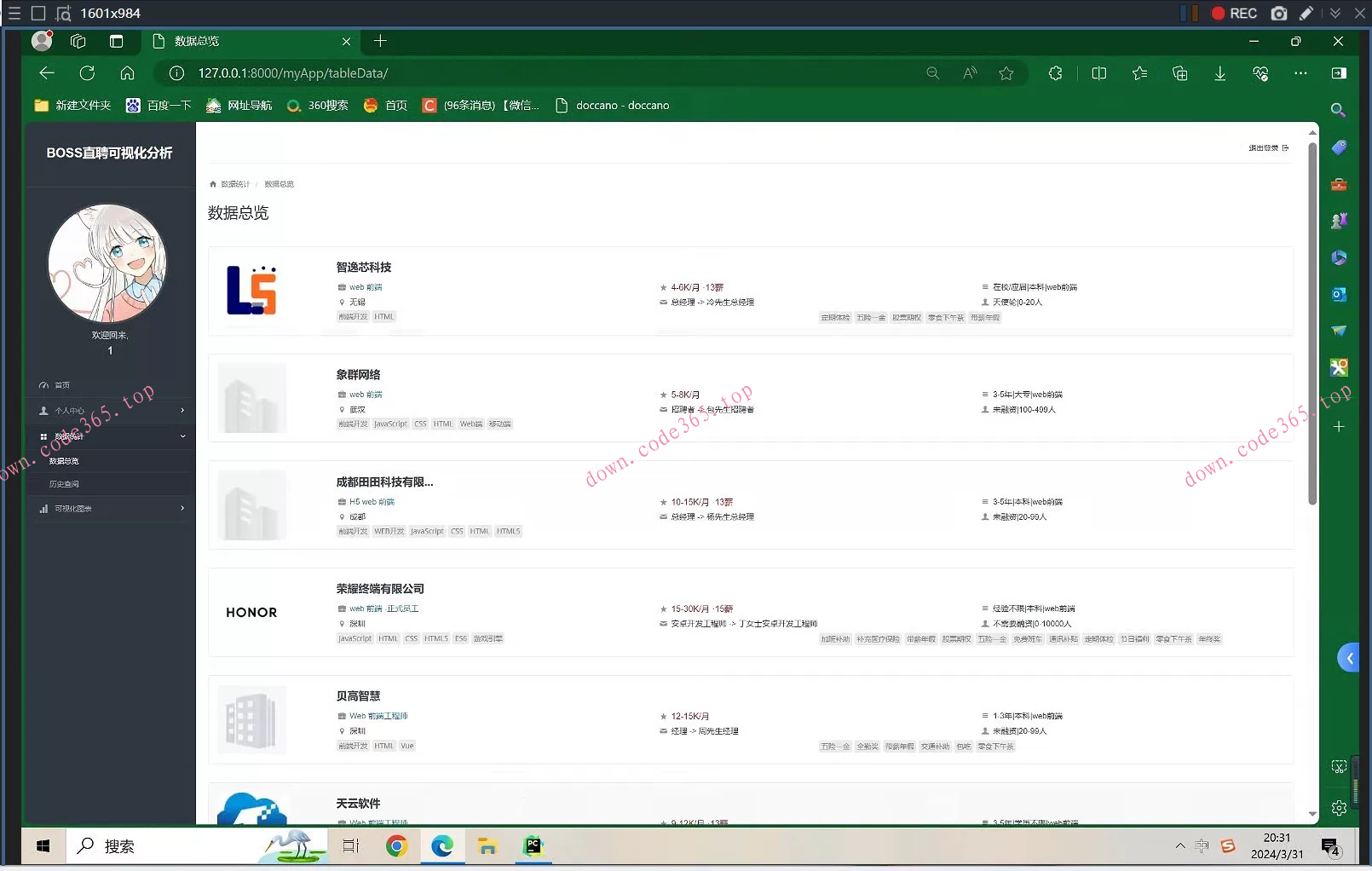Screen dimensions: 1372x871
Task: Click the 退出登录 logout link
Action: 1267,148
